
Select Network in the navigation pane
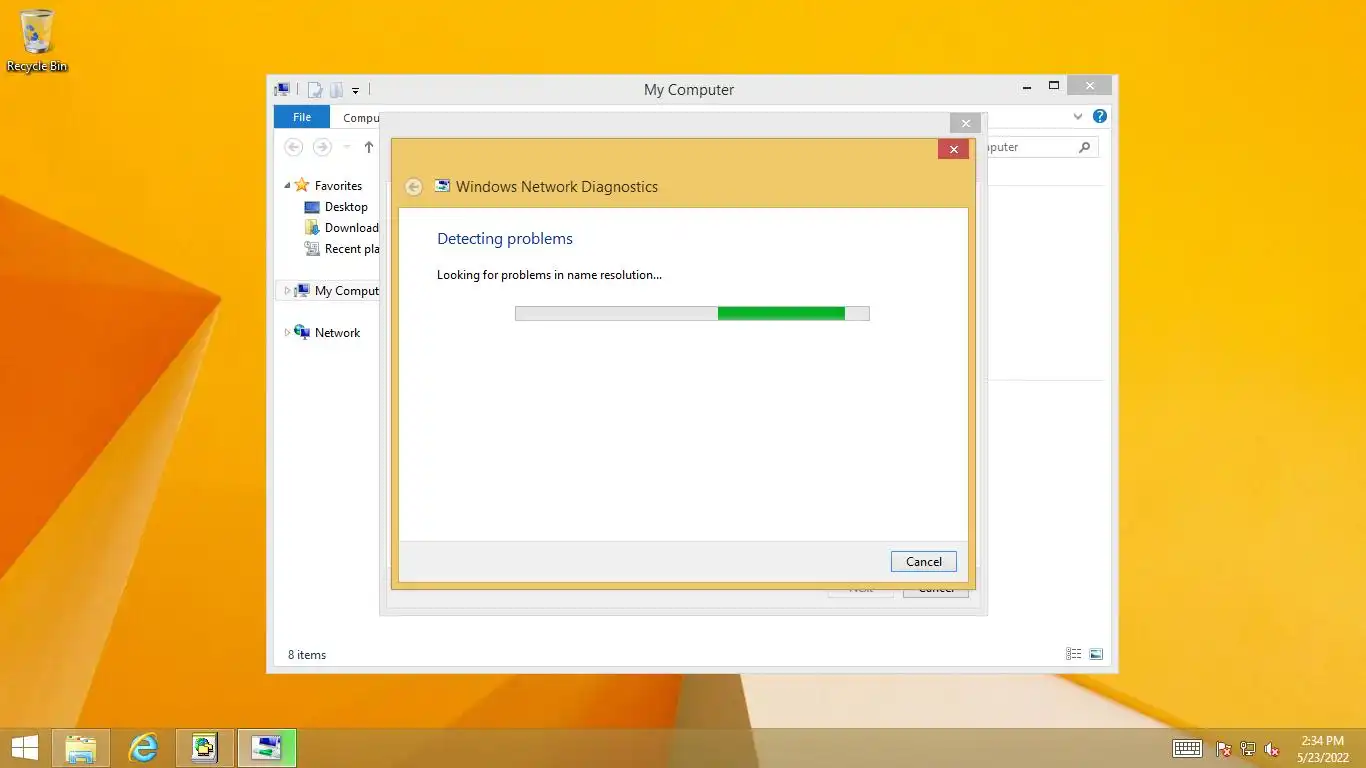337,333
